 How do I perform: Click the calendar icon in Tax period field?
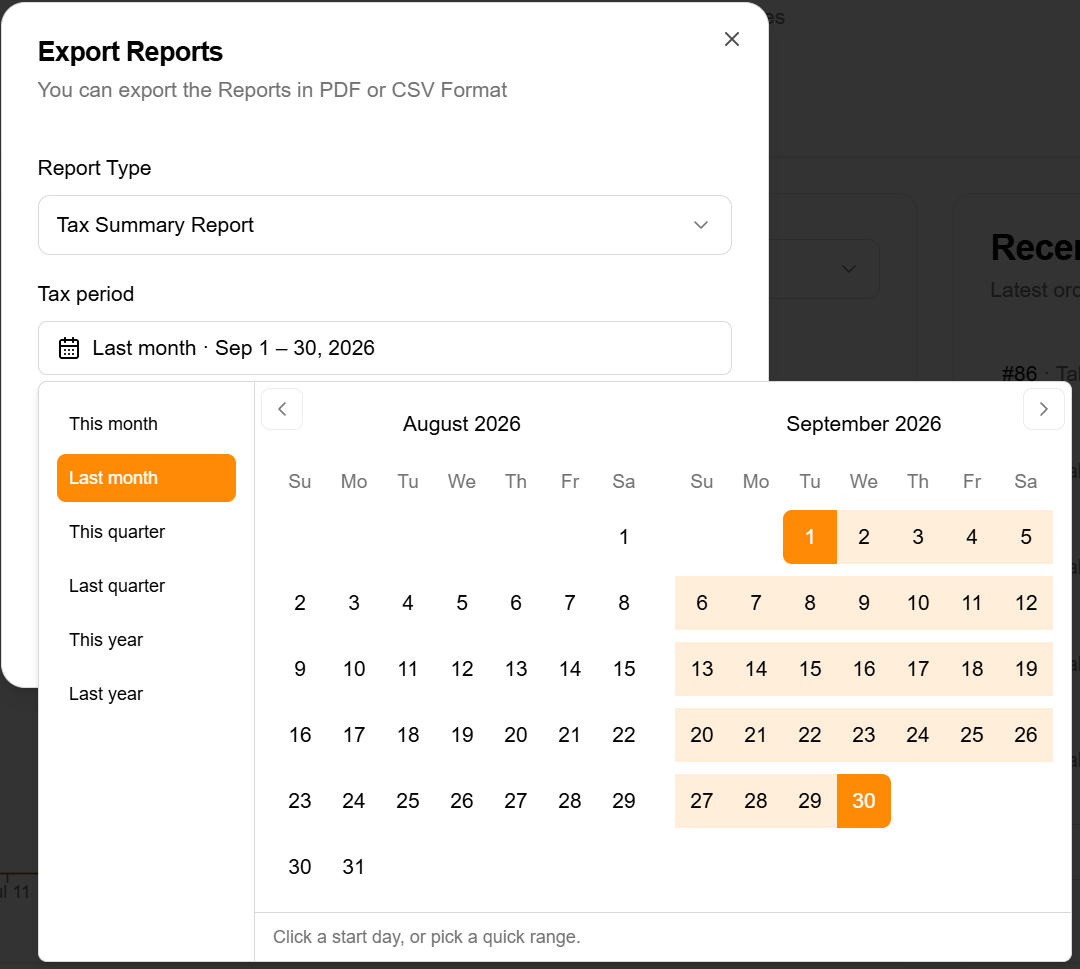pyautogui.click(x=69, y=348)
